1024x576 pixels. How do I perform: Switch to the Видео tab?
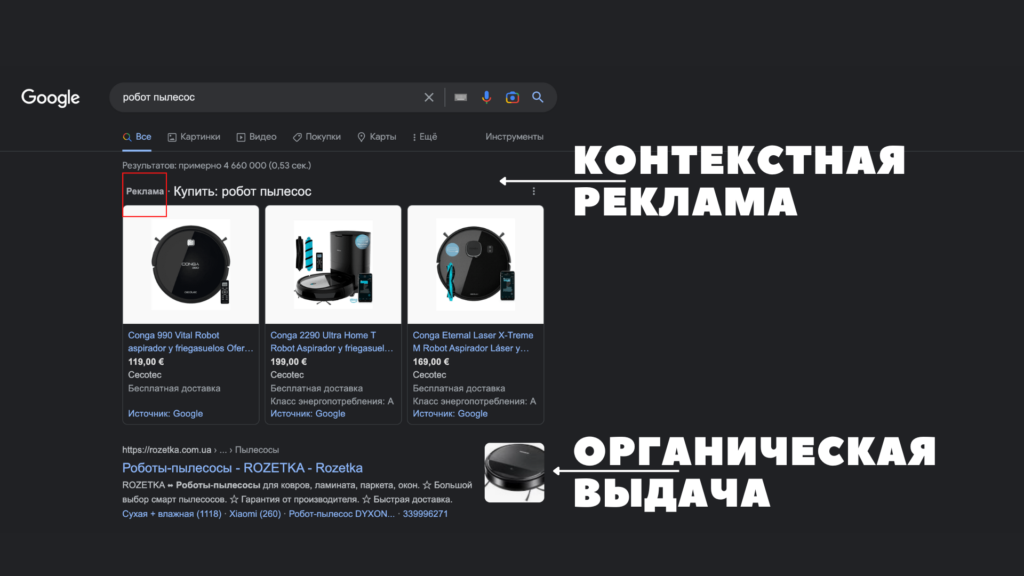click(257, 137)
